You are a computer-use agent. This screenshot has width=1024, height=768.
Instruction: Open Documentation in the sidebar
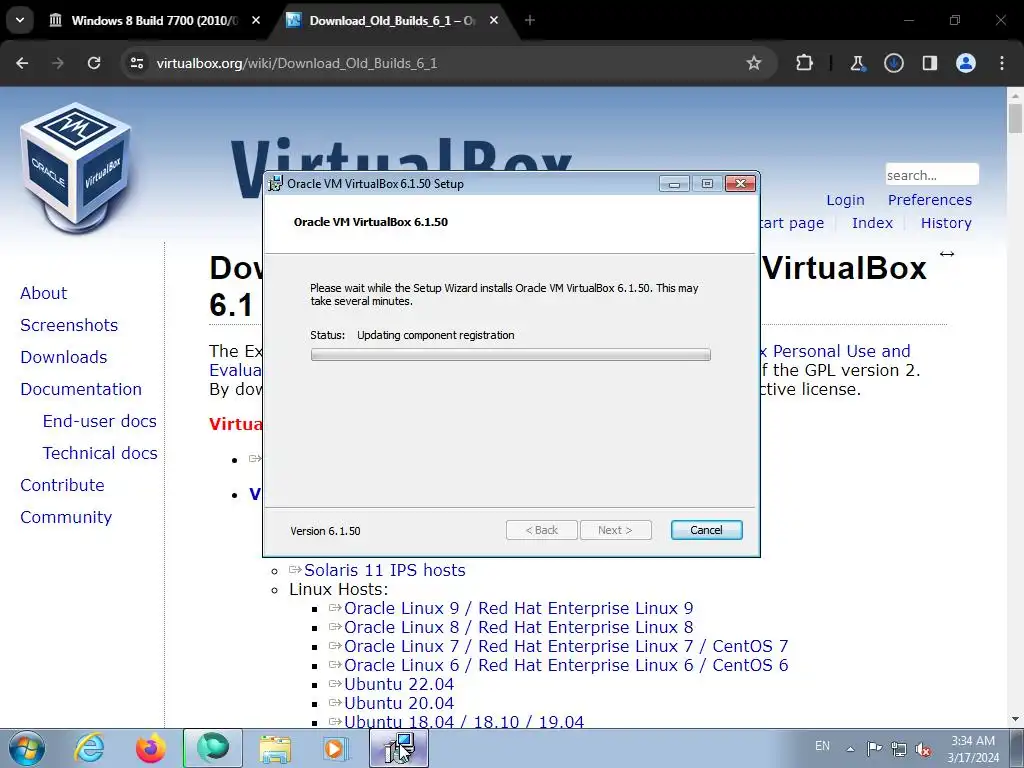click(x=81, y=389)
